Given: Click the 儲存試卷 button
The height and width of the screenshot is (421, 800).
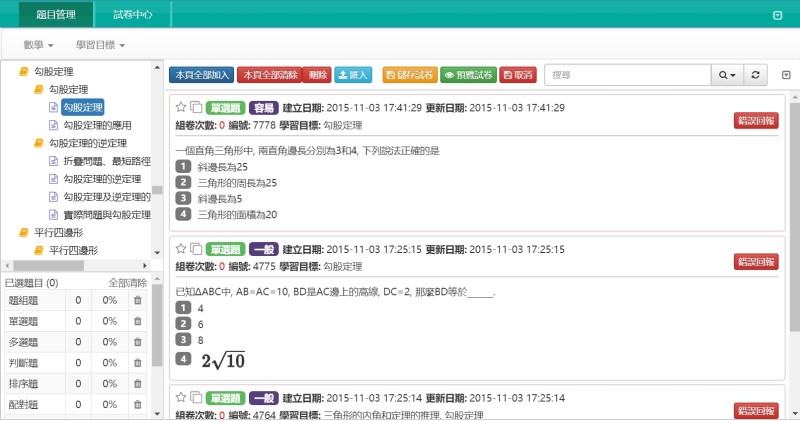Looking at the screenshot, I should point(409,75).
